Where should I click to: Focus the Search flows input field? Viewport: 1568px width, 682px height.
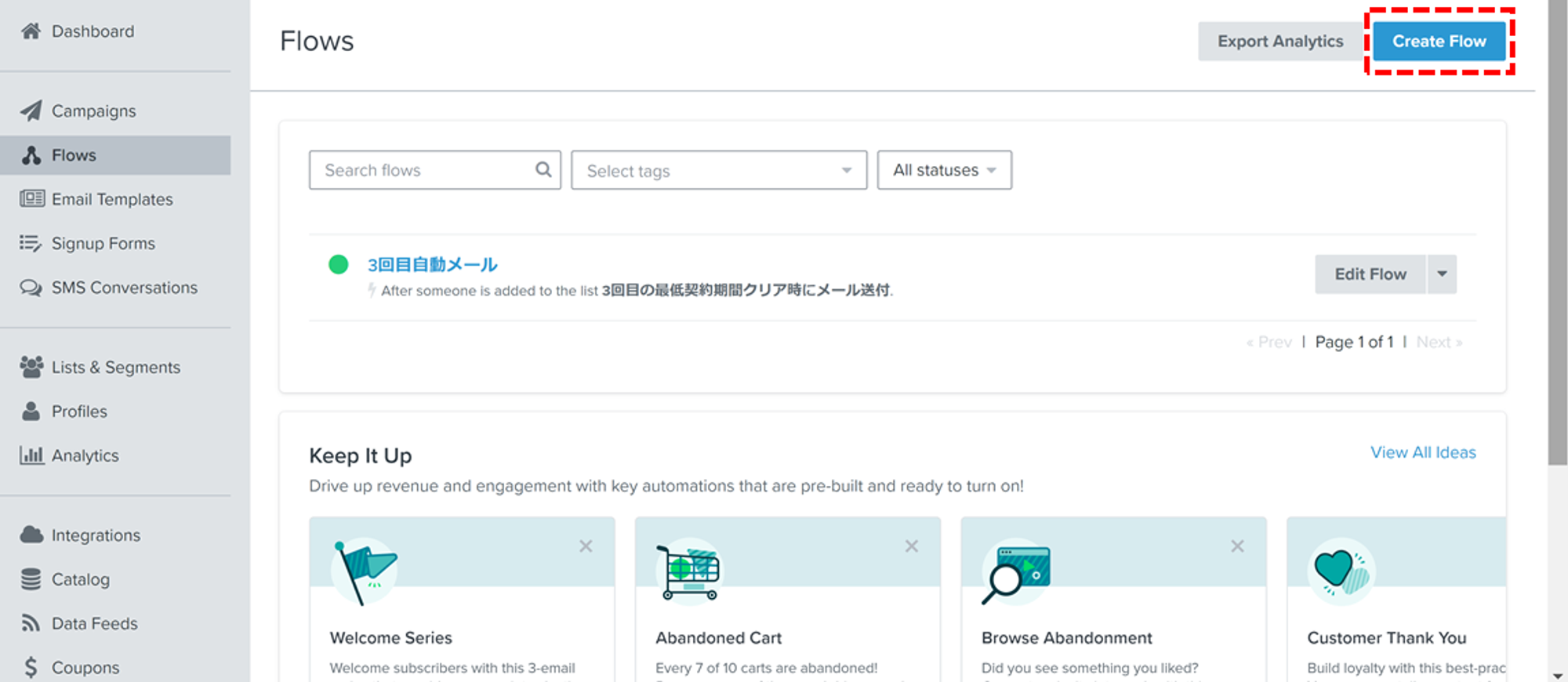[x=435, y=170]
